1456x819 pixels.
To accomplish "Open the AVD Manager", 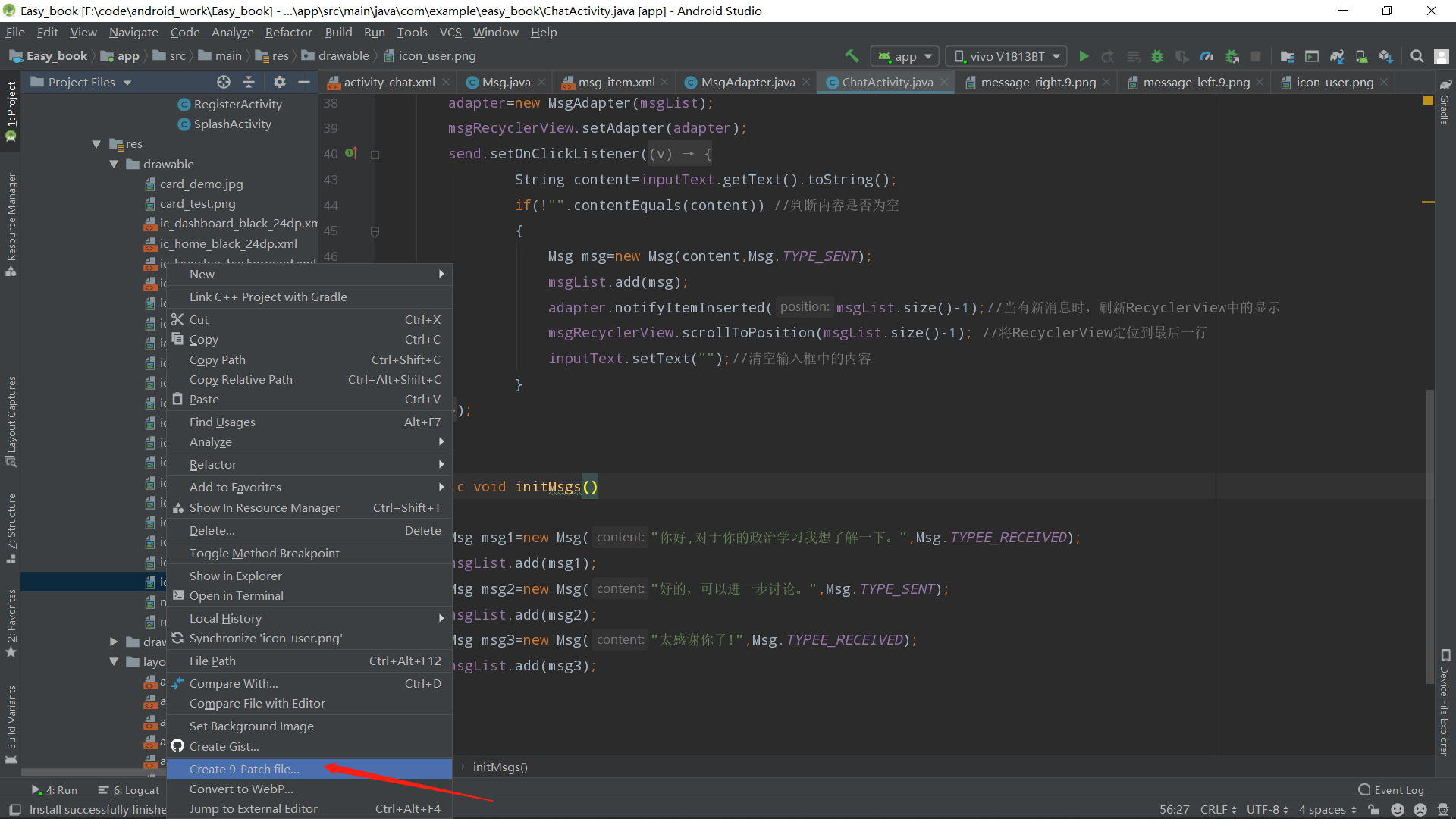I will [1362, 55].
